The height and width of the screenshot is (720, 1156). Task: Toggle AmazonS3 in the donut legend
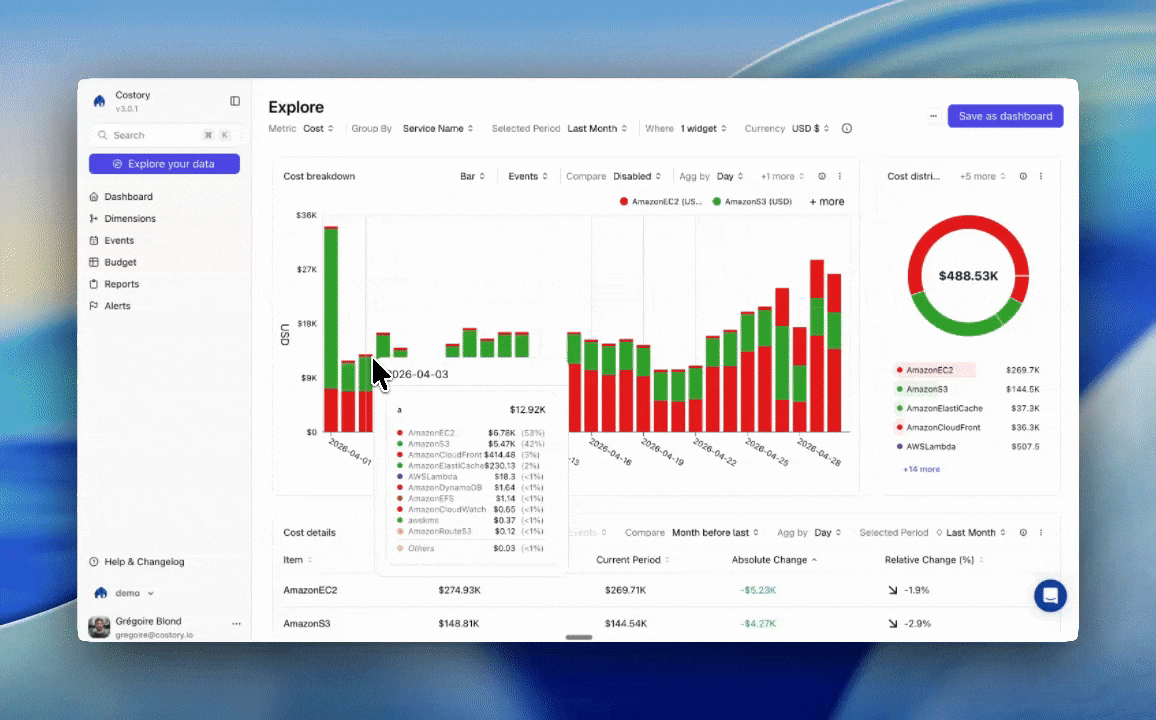click(x=922, y=389)
